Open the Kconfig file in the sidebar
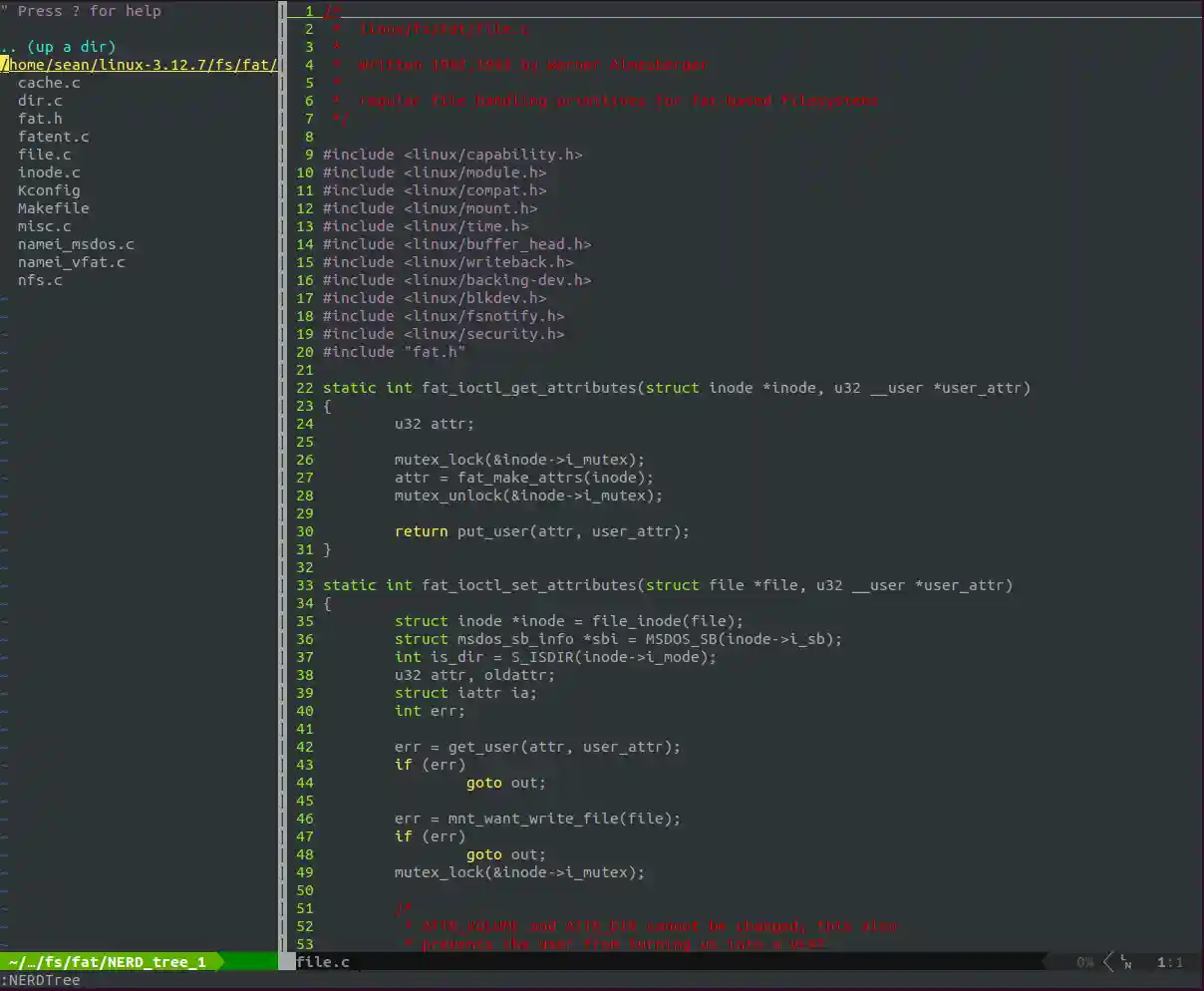Screen dimensions: 1204x991 (49, 190)
